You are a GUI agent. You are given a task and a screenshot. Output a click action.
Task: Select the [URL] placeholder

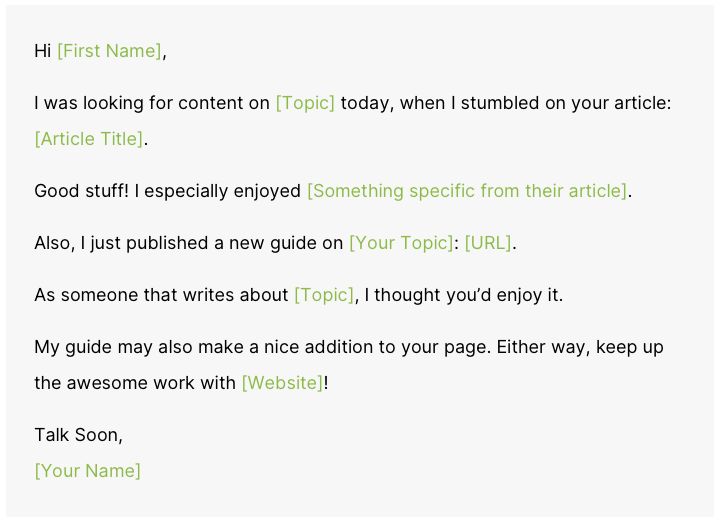pos(488,243)
